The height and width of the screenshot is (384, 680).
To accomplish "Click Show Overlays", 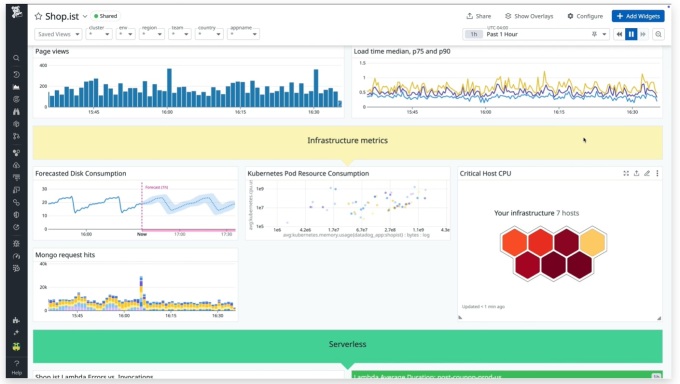I will point(529,16).
